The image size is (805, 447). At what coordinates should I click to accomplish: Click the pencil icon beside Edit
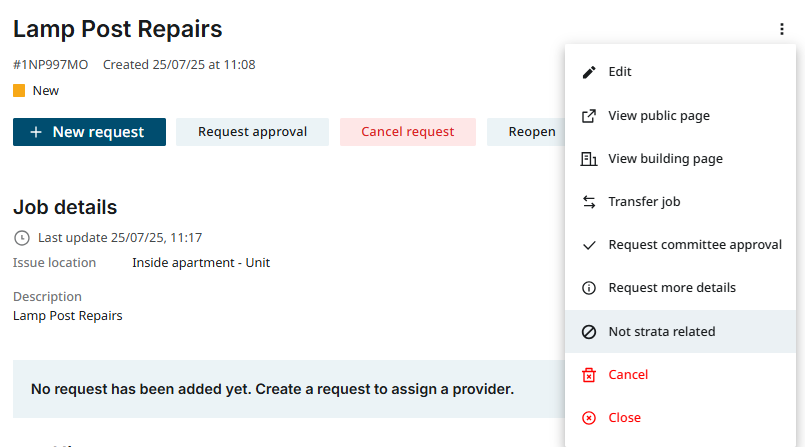[x=589, y=72]
